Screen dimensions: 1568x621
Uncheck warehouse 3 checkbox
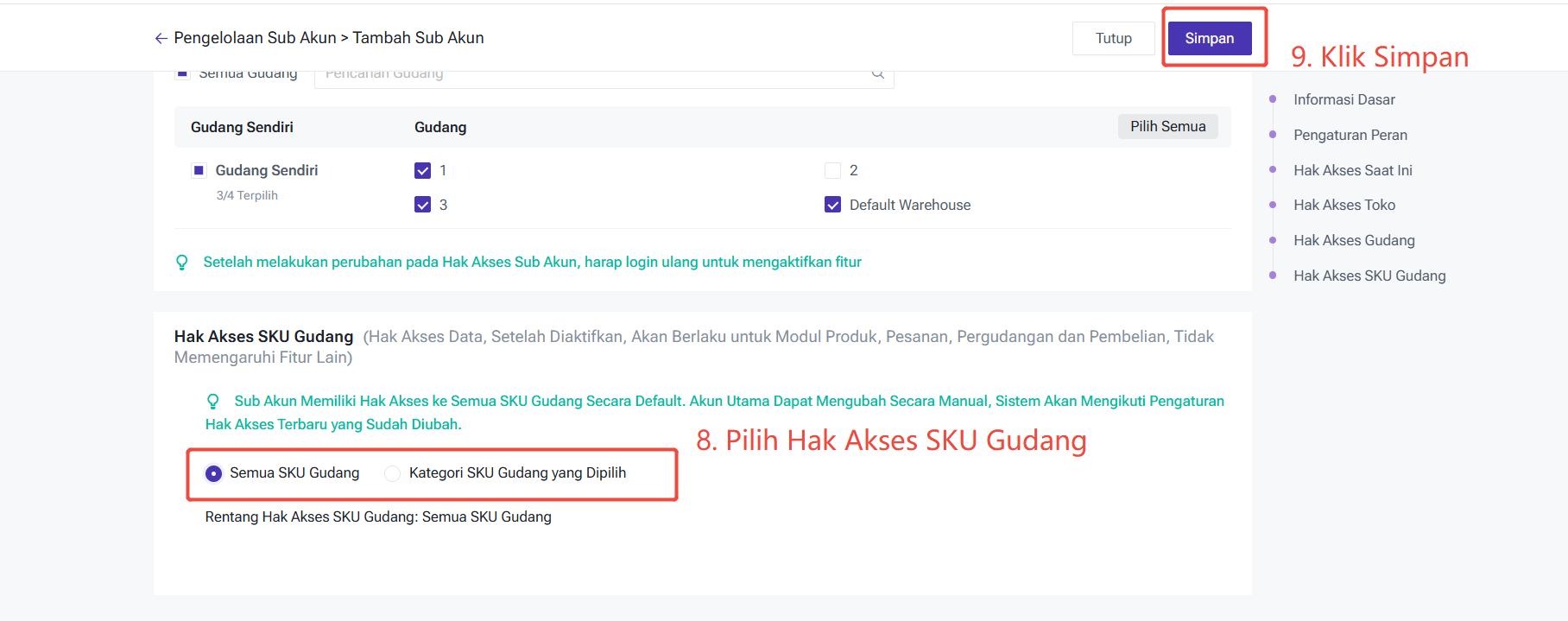422,205
